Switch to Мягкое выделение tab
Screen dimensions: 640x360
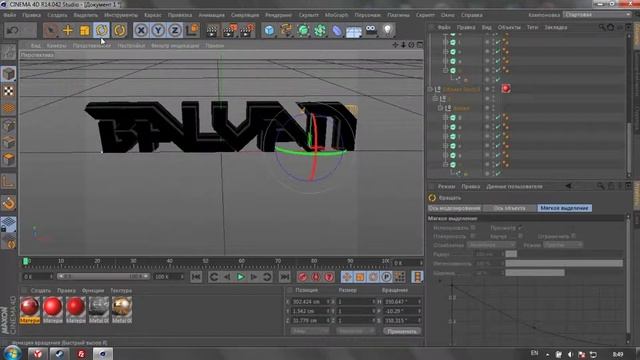click(564, 208)
